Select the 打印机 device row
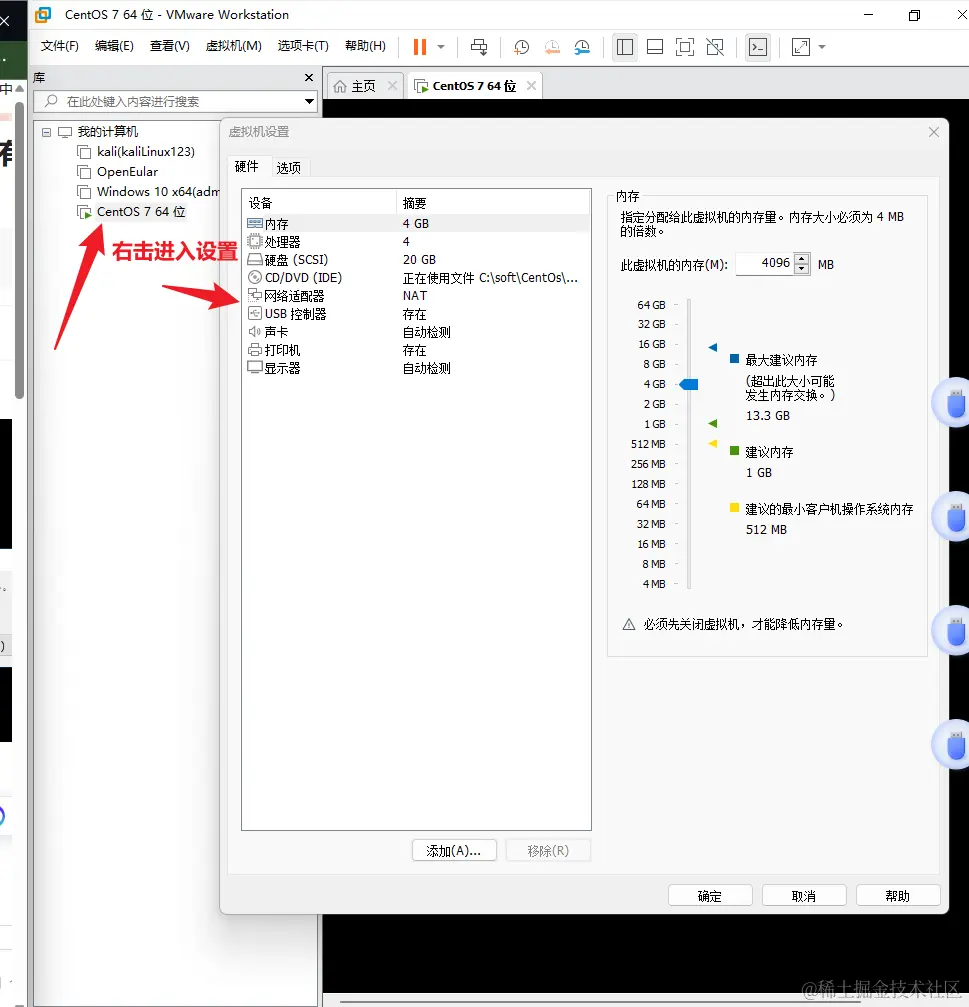This screenshot has height=1007, width=969. [x=416, y=350]
